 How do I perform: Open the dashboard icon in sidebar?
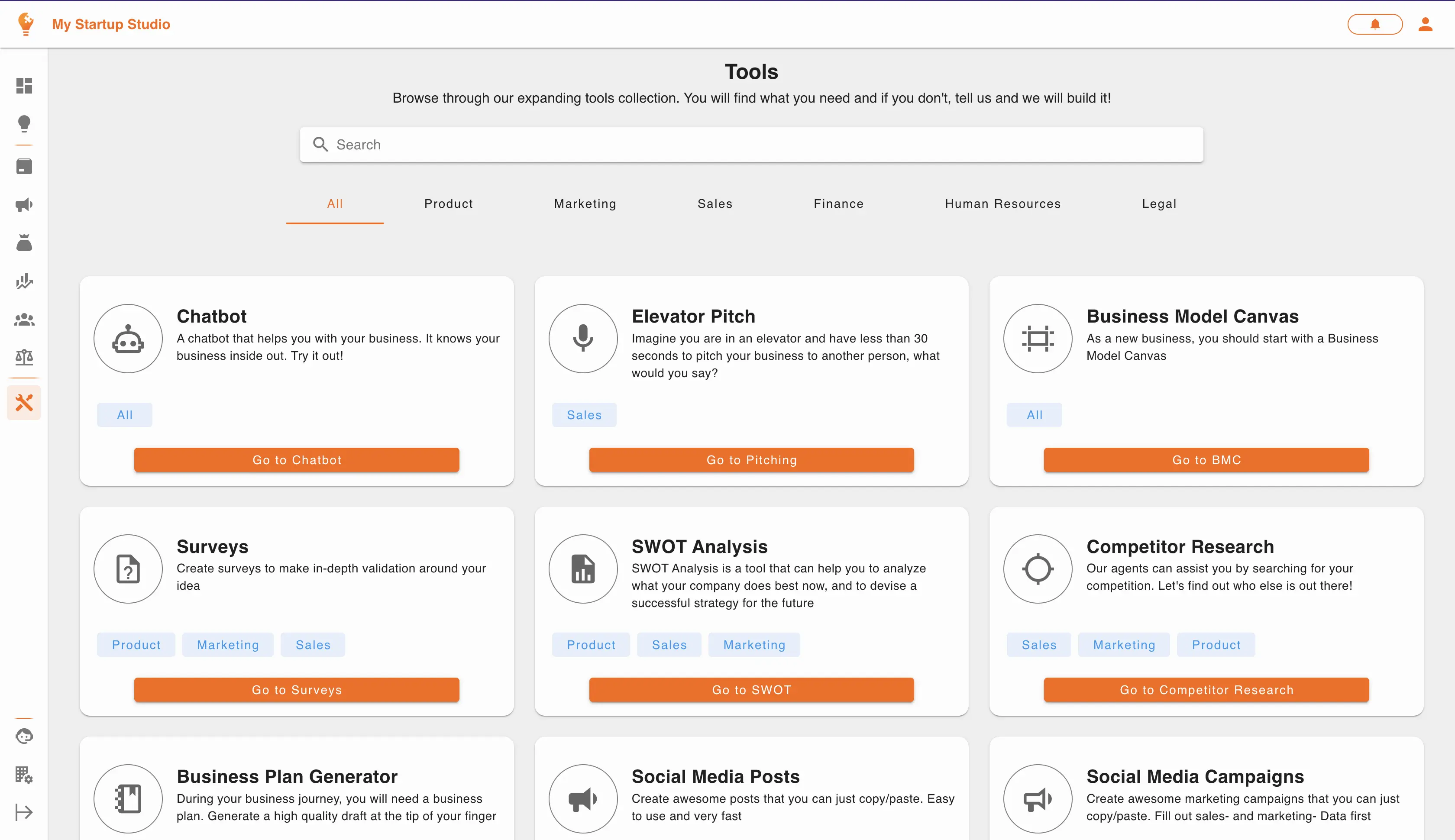(24, 85)
